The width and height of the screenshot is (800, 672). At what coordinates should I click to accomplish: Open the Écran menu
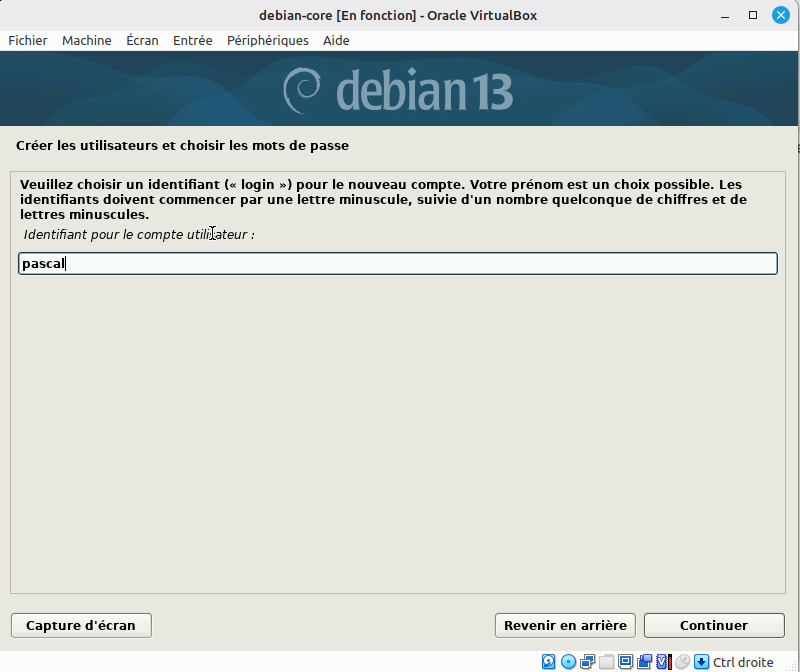click(142, 40)
